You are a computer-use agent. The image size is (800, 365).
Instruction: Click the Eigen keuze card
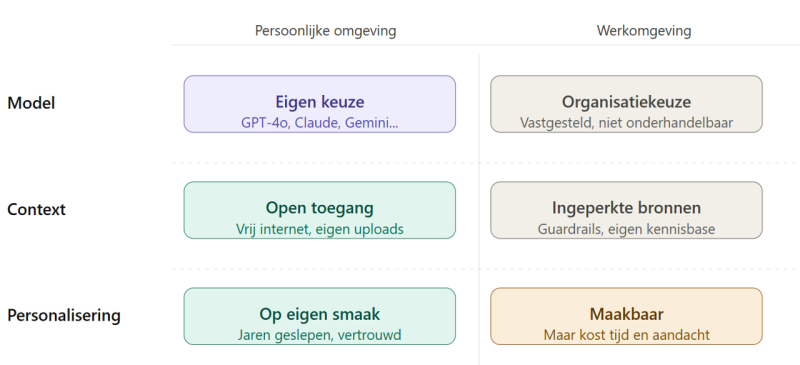click(319, 104)
